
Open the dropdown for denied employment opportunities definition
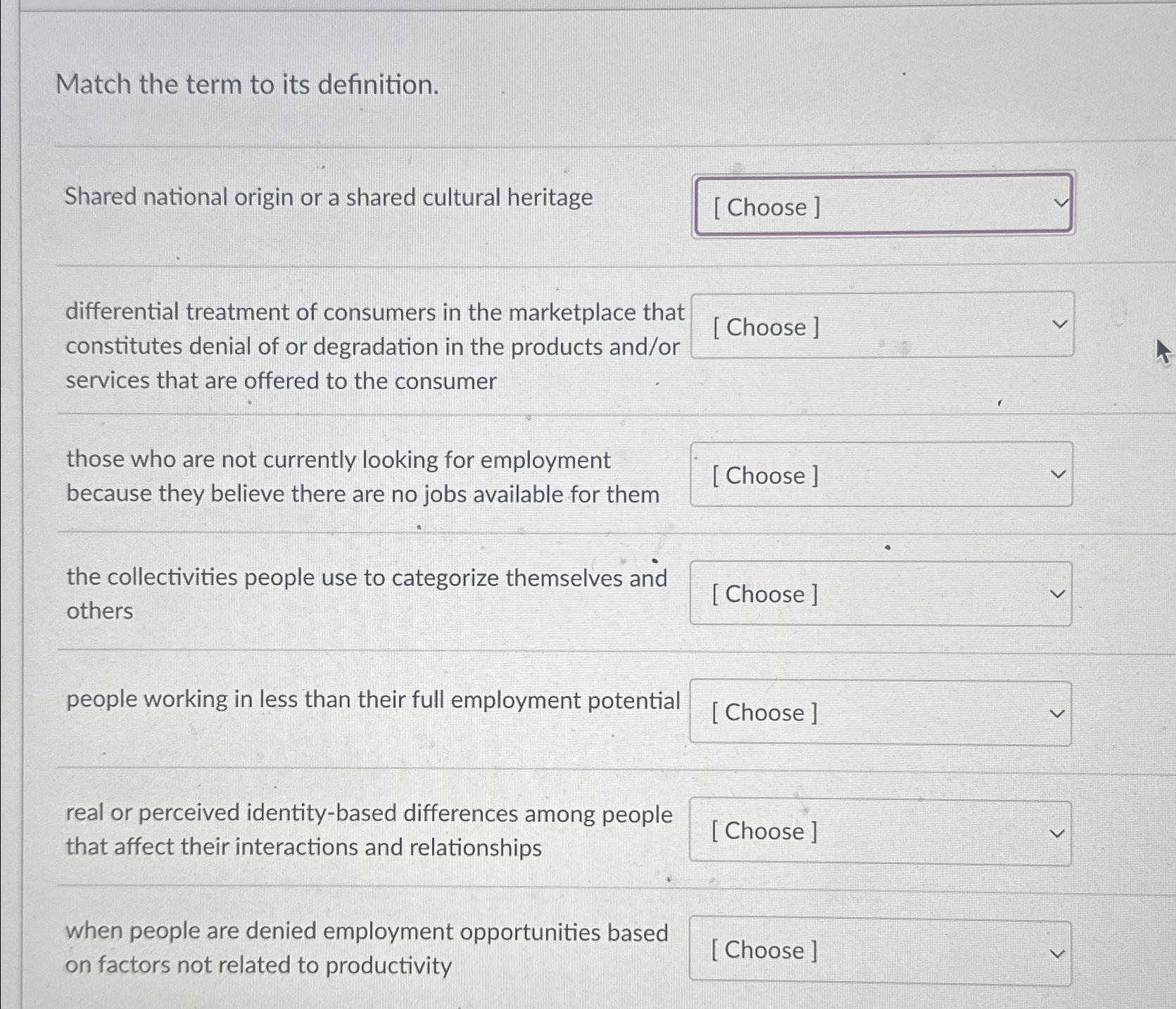pyautogui.click(x=880, y=951)
